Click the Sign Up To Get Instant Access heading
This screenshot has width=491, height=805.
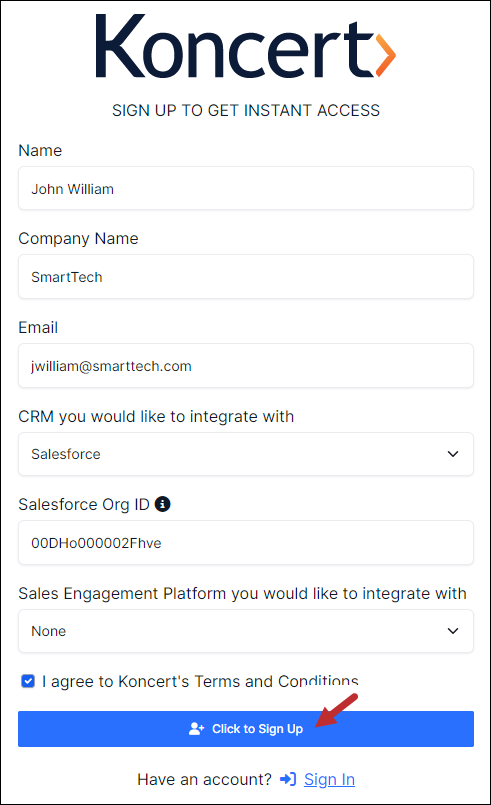point(246,110)
